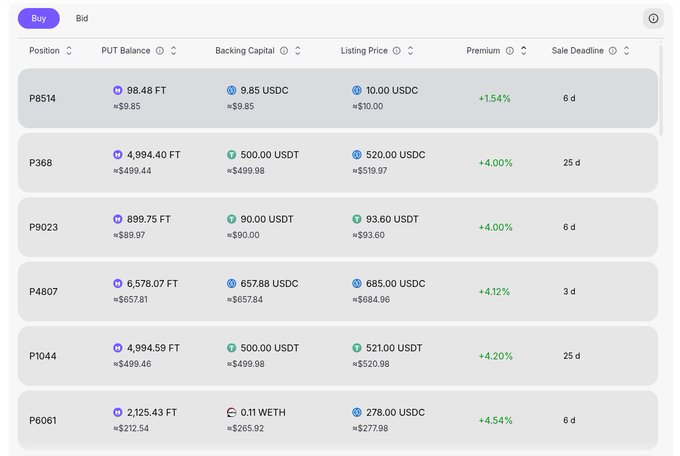Sort the table by Position column arrows
Viewport: 680px width, 456px height.
69,51
